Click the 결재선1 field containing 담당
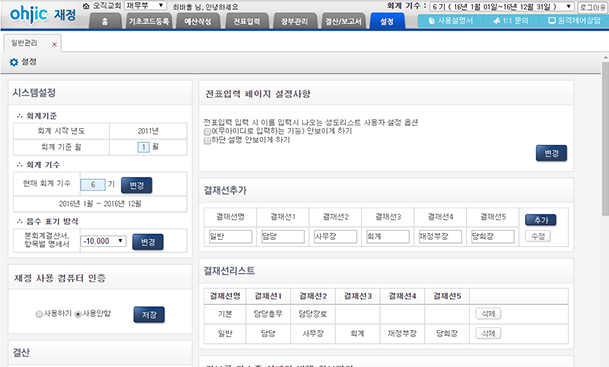This screenshot has width=609, height=367. pos(283,237)
